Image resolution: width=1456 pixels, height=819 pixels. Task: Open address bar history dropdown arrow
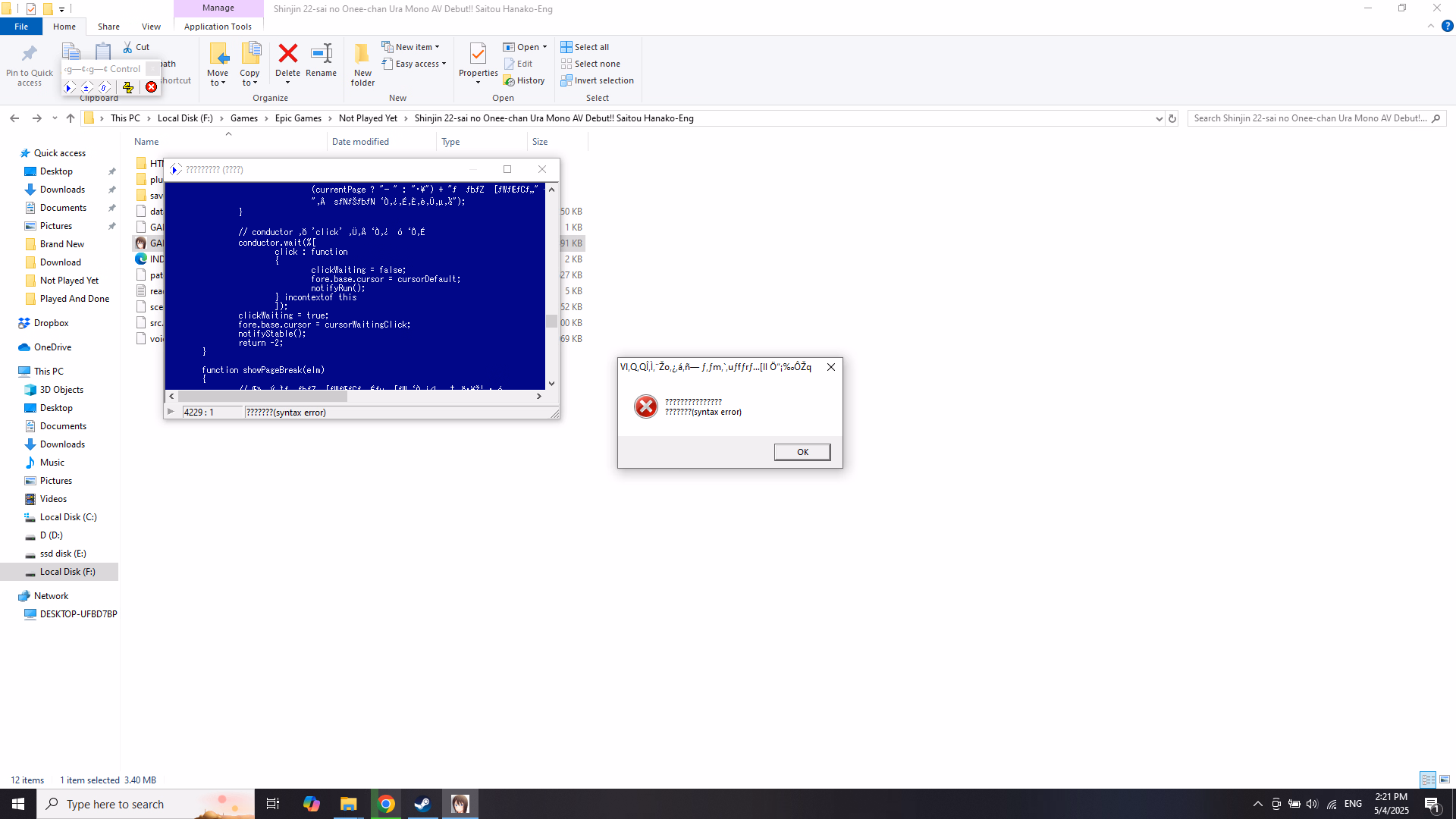[1159, 119]
